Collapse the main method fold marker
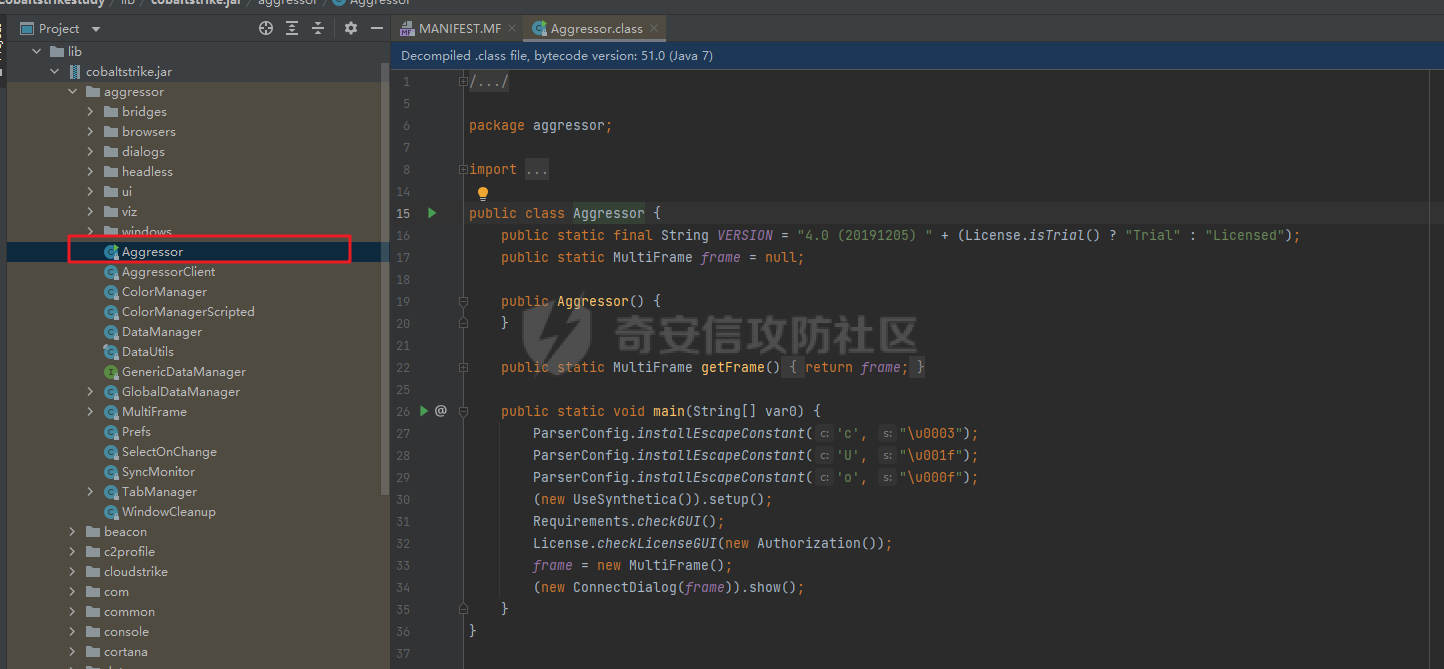This screenshot has height=669, width=1444. (x=463, y=411)
